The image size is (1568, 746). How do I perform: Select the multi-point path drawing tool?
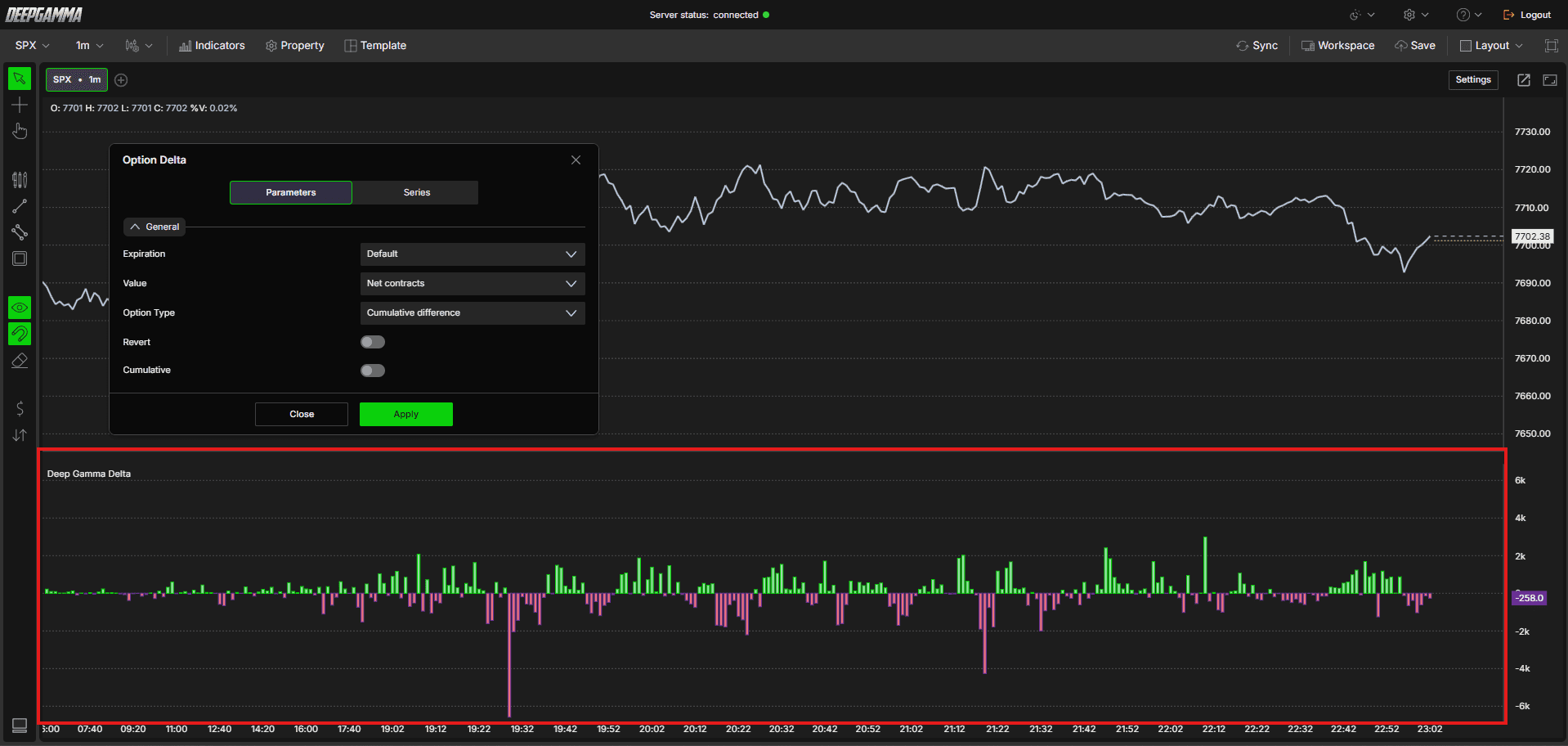[20, 232]
